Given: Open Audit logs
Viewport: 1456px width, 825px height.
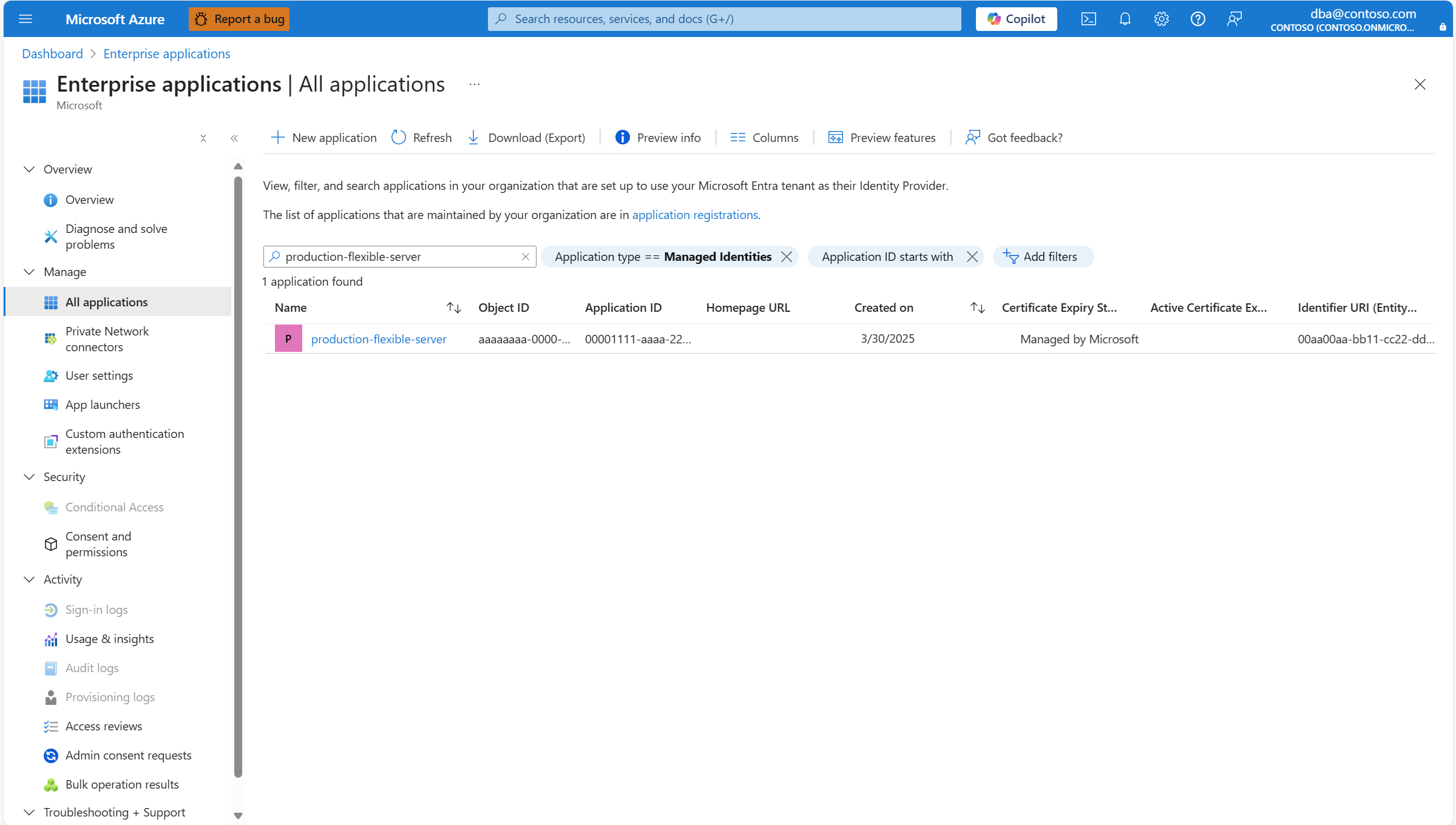Looking at the screenshot, I should coord(92,668).
